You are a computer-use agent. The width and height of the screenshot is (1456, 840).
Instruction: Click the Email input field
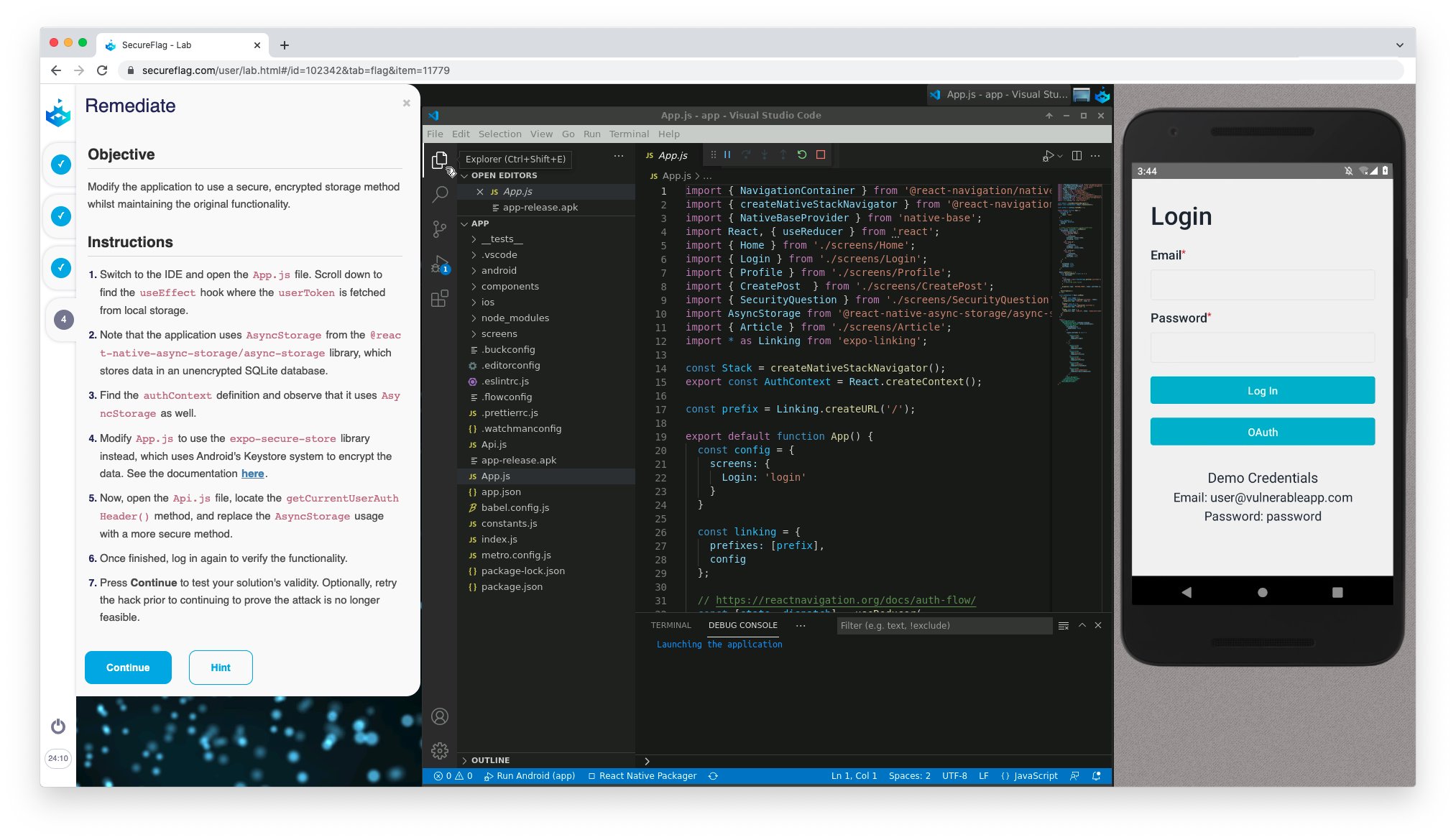[x=1262, y=285]
